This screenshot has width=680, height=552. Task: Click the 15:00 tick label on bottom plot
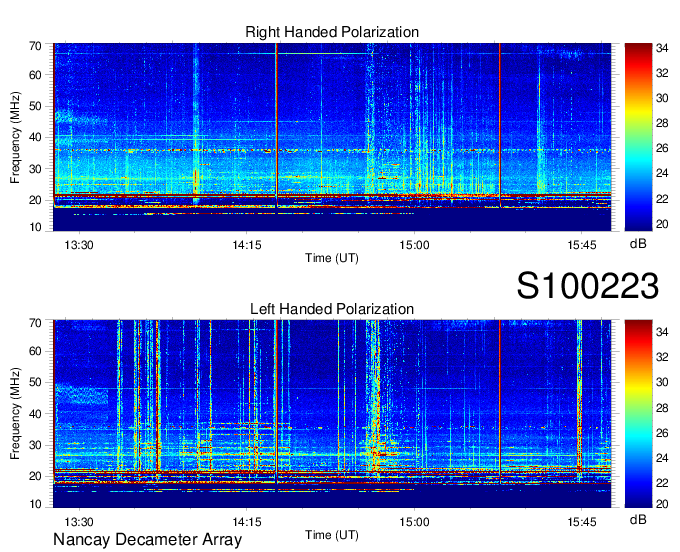click(x=414, y=522)
